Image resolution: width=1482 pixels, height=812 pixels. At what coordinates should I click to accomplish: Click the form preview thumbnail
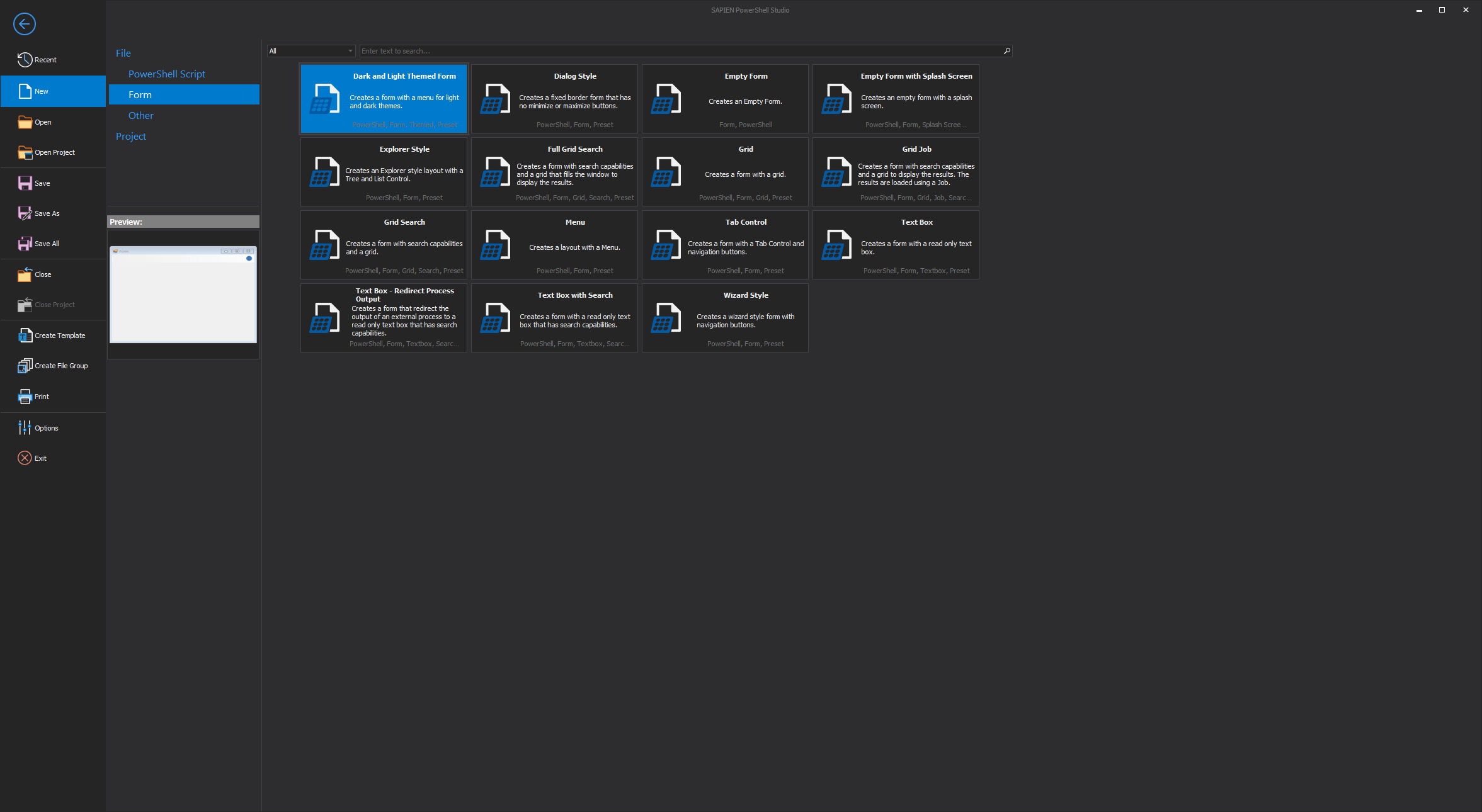tap(183, 295)
